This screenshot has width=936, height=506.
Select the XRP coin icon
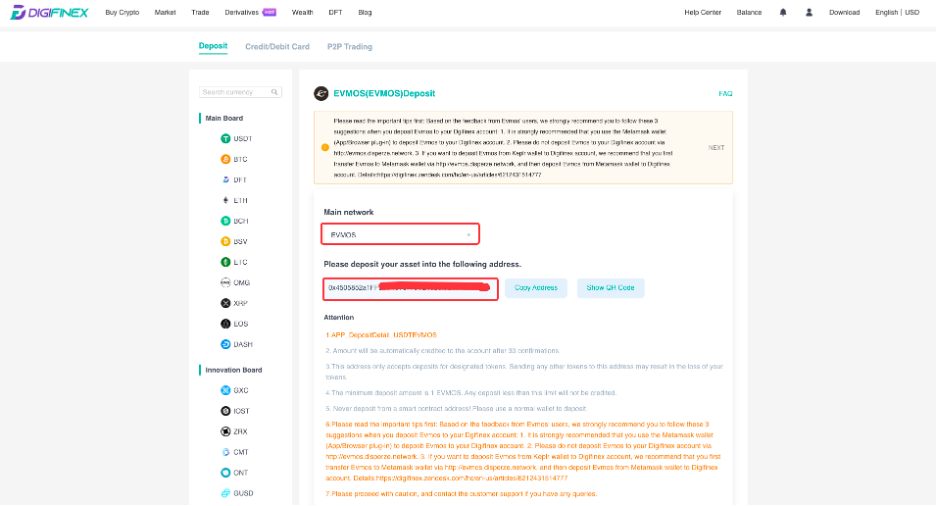pos(225,303)
